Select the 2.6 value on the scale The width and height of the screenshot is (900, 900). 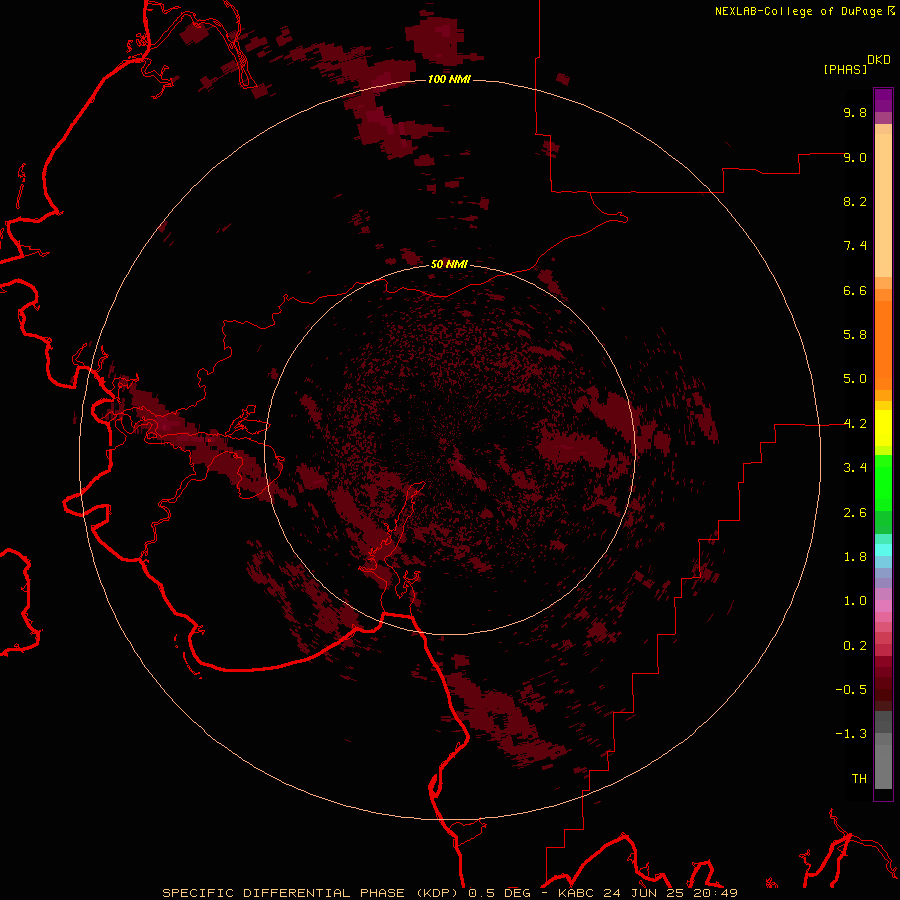pos(855,513)
